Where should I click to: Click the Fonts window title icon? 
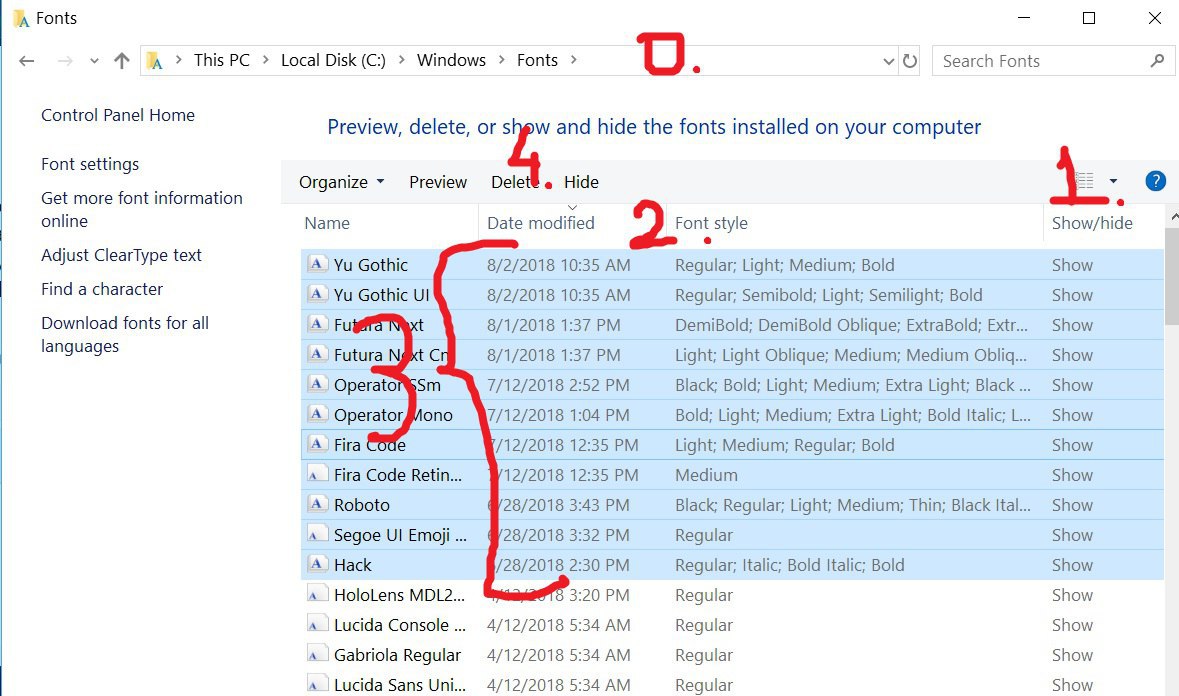pos(21,18)
